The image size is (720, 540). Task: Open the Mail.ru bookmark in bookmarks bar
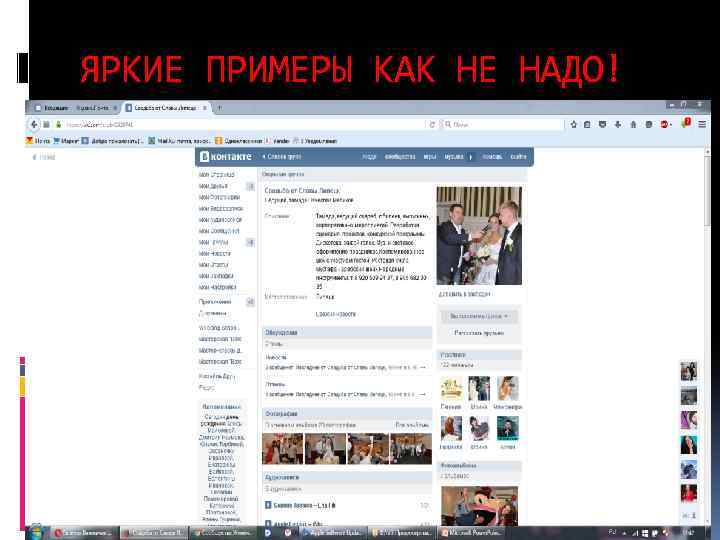pyautogui.click(x=179, y=141)
